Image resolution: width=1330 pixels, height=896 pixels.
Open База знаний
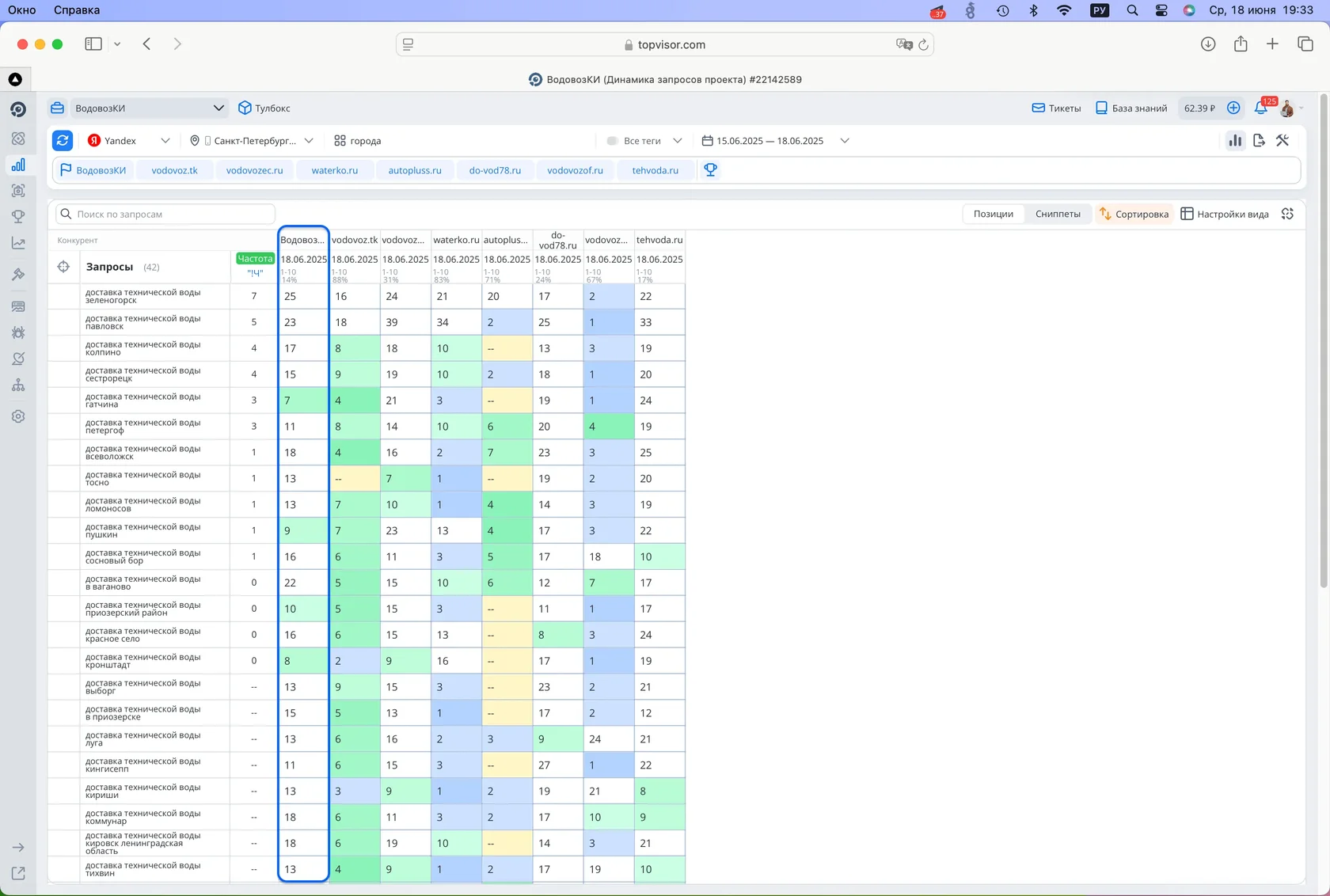point(1131,108)
